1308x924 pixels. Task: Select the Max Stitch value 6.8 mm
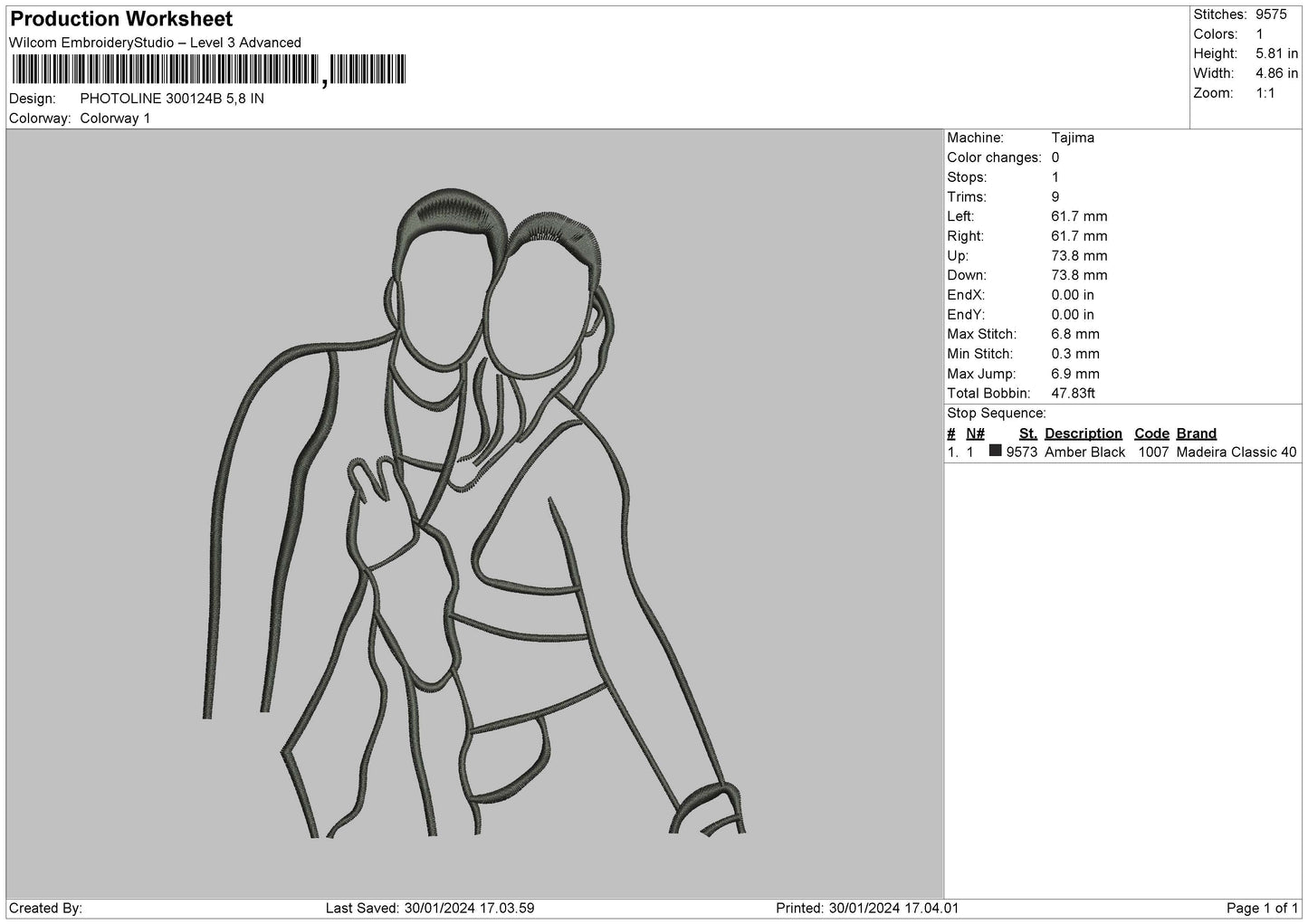coord(1075,334)
